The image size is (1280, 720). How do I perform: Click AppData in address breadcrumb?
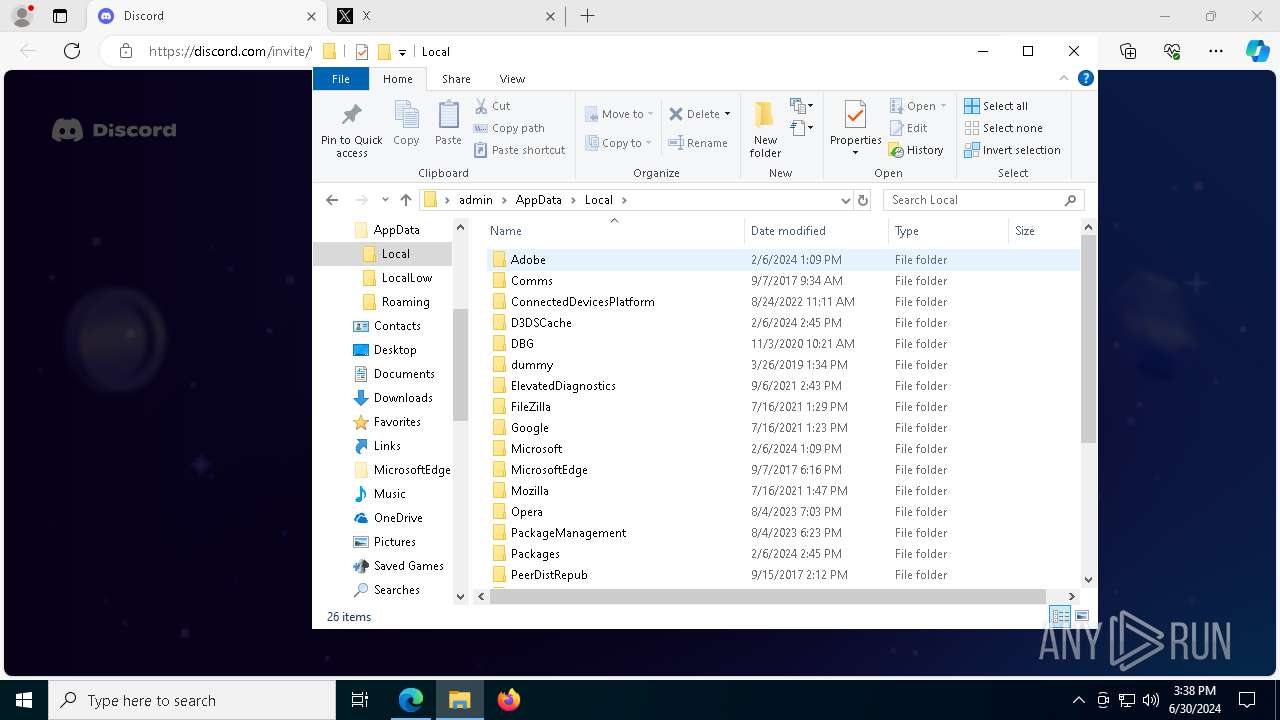539,200
